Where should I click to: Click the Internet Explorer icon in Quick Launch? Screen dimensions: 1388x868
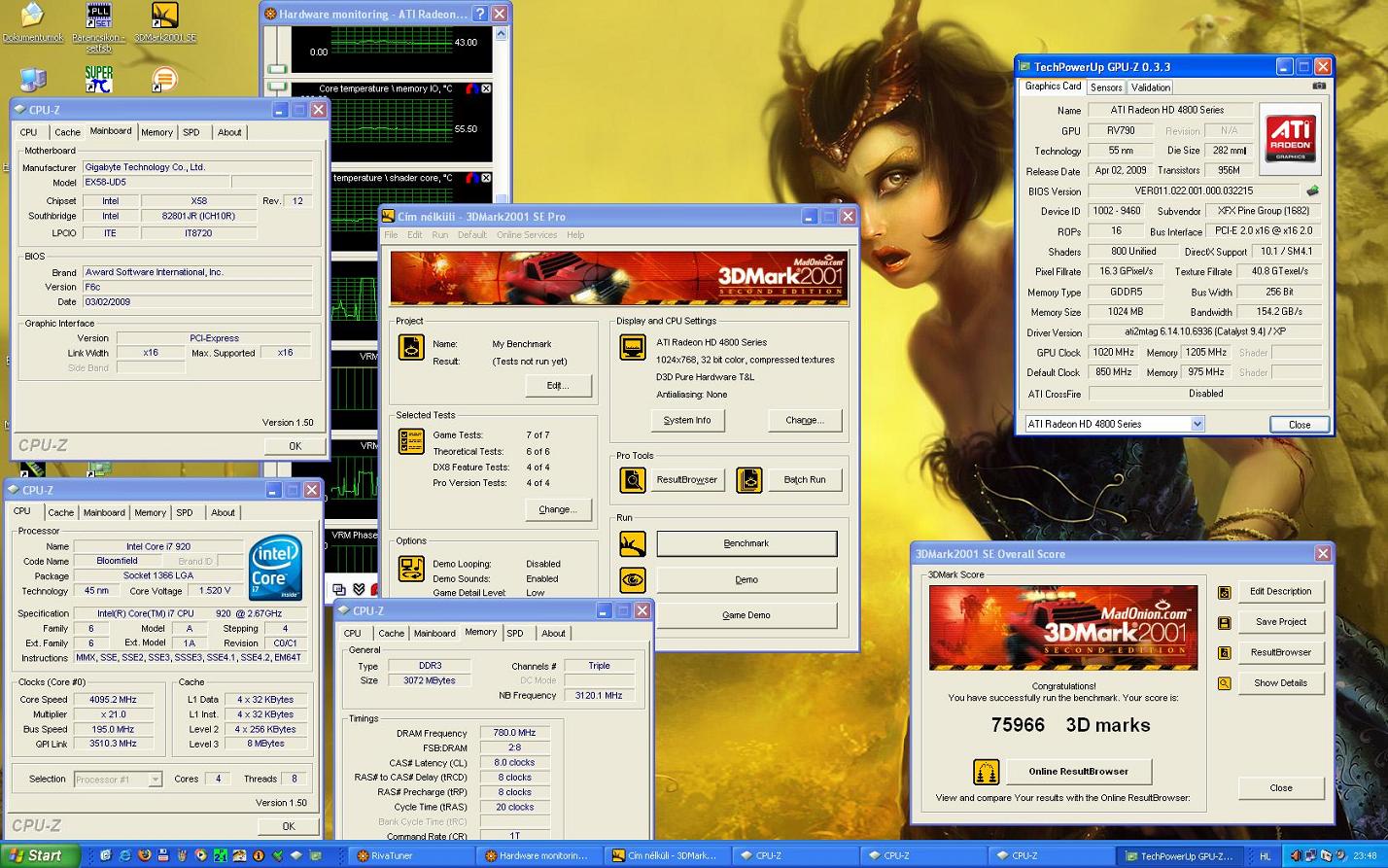(124, 855)
